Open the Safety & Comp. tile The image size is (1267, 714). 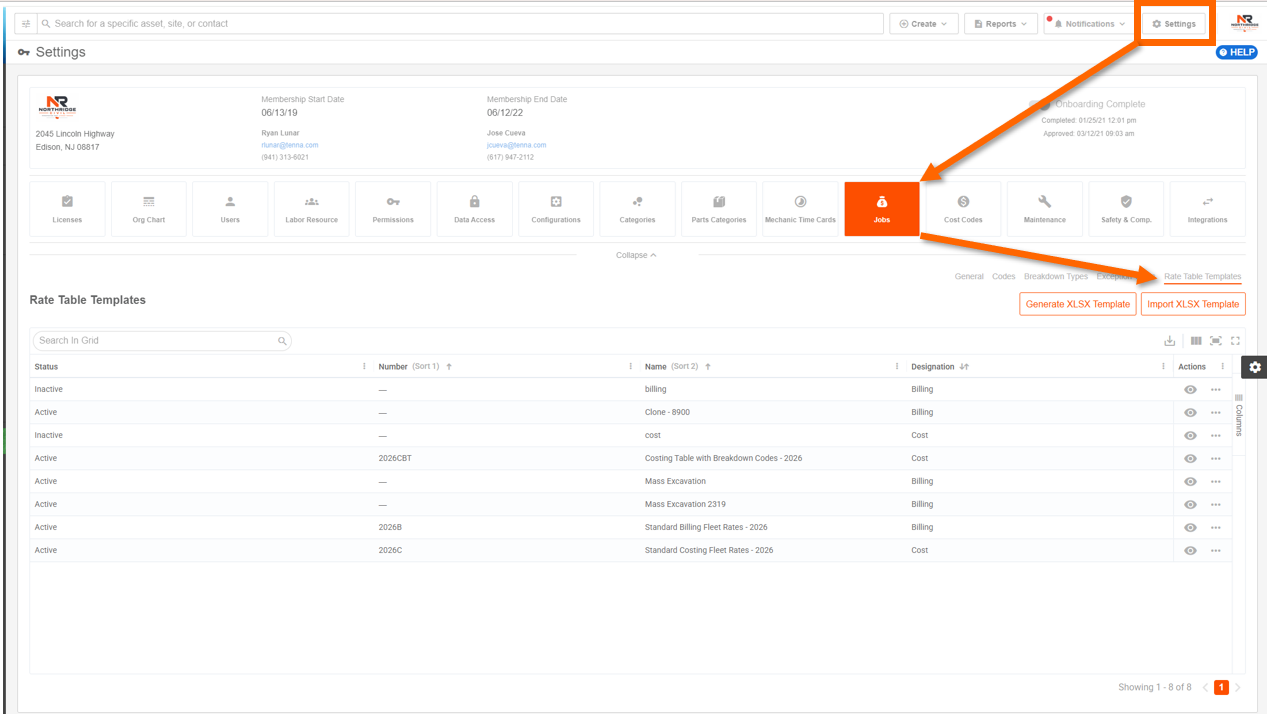(1126, 209)
